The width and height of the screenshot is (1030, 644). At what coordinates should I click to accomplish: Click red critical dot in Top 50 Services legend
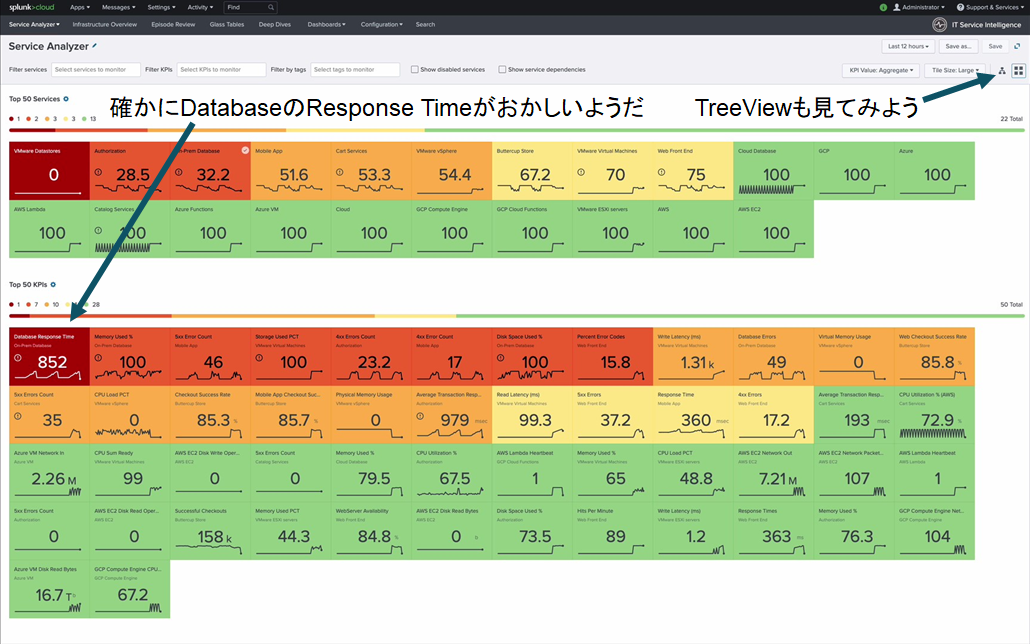pos(11,119)
